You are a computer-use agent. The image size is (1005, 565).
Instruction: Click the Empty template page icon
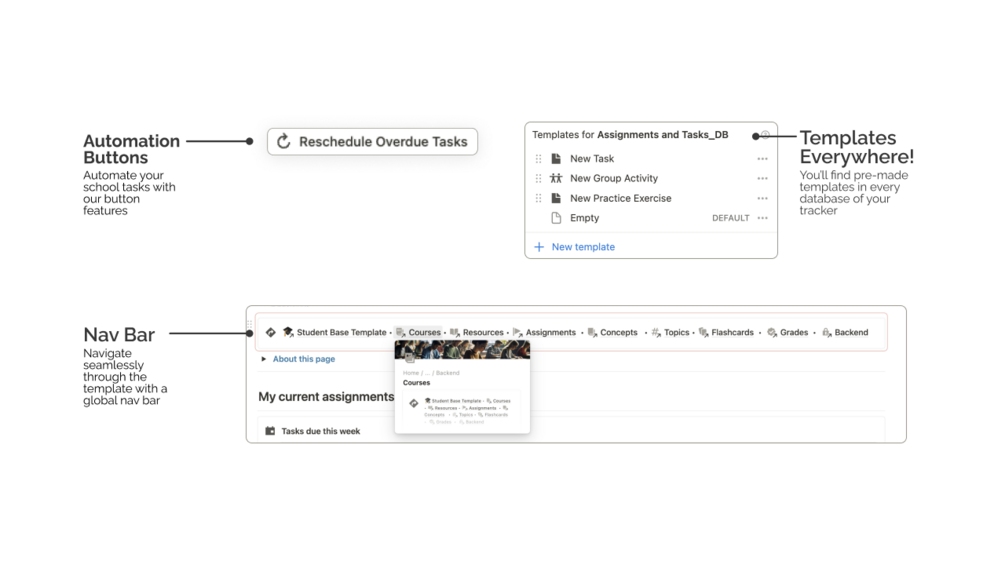(x=556, y=218)
